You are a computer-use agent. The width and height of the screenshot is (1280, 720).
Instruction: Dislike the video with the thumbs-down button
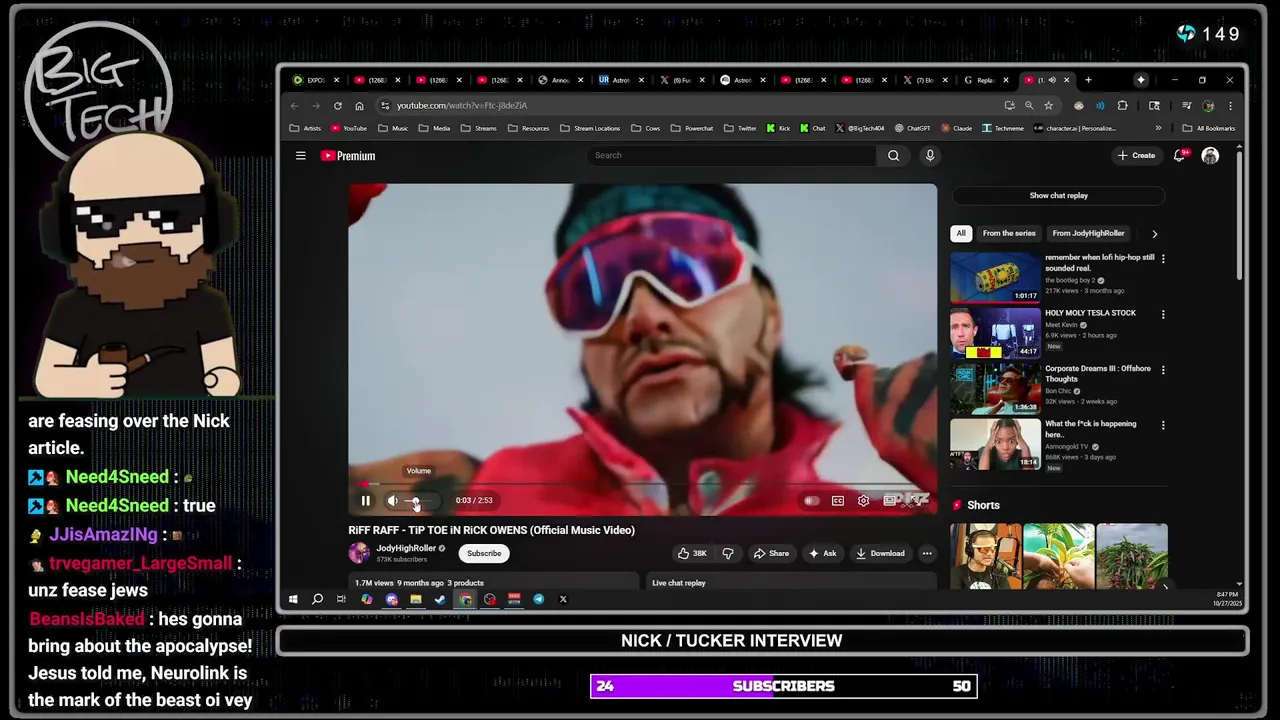pos(727,553)
